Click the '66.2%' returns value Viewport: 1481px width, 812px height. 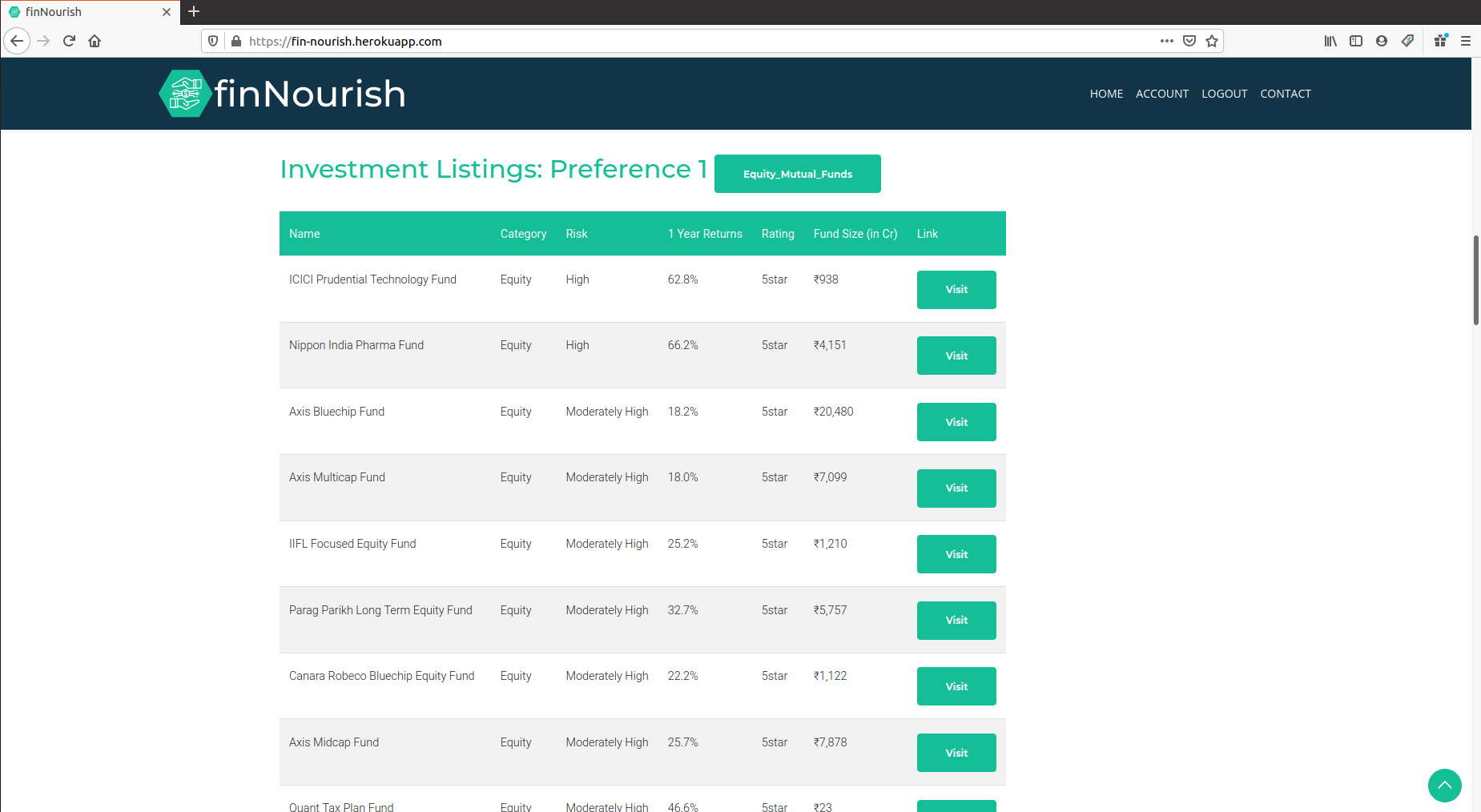pyautogui.click(x=682, y=345)
